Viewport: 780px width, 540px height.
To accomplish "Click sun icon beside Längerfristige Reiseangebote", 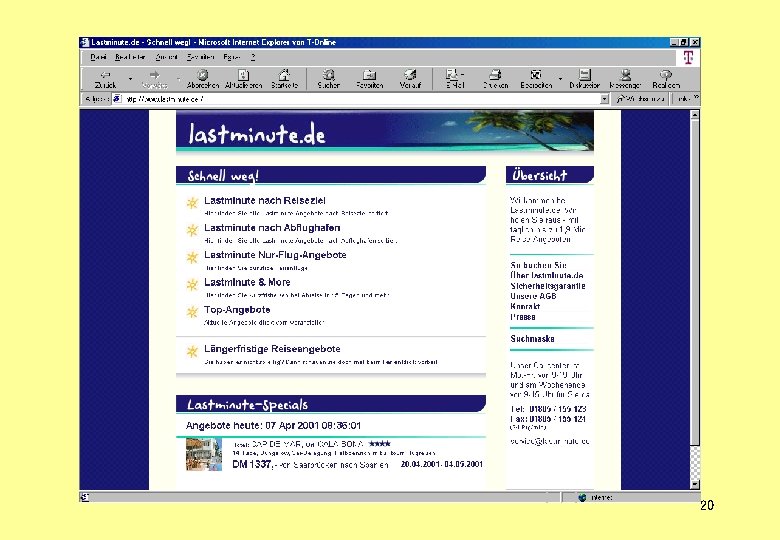I will click(192, 352).
